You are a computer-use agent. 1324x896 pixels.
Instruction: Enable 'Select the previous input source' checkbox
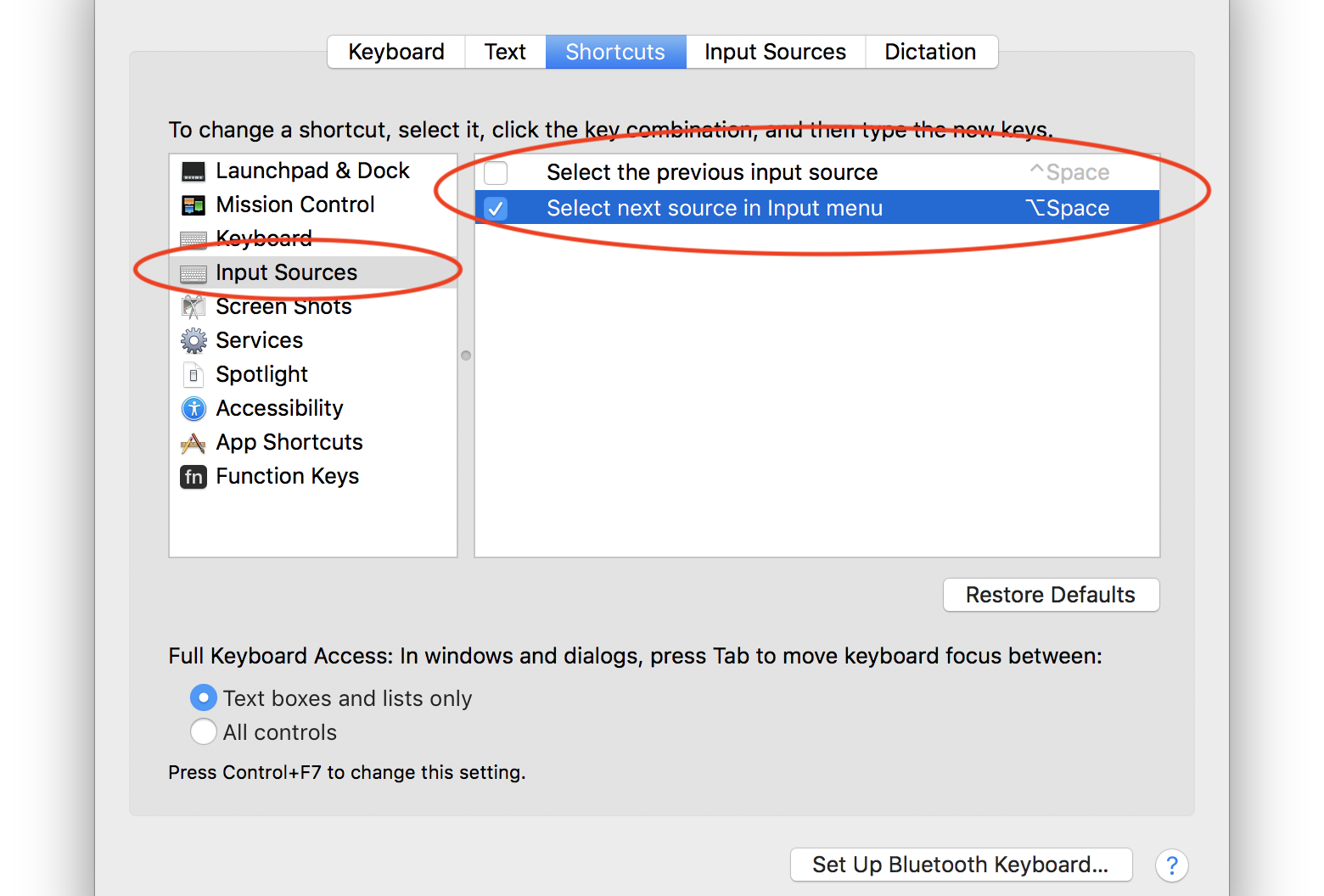[x=496, y=173]
